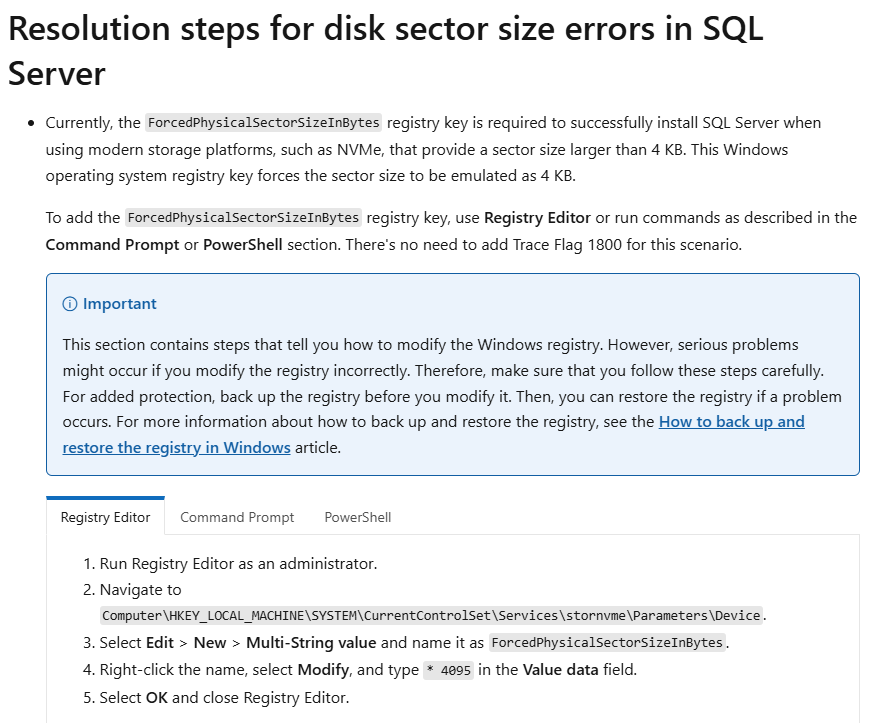Click the bulleted list marker next to the first paragraph
Viewport: 895px width, 723px height.
[30, 122]
